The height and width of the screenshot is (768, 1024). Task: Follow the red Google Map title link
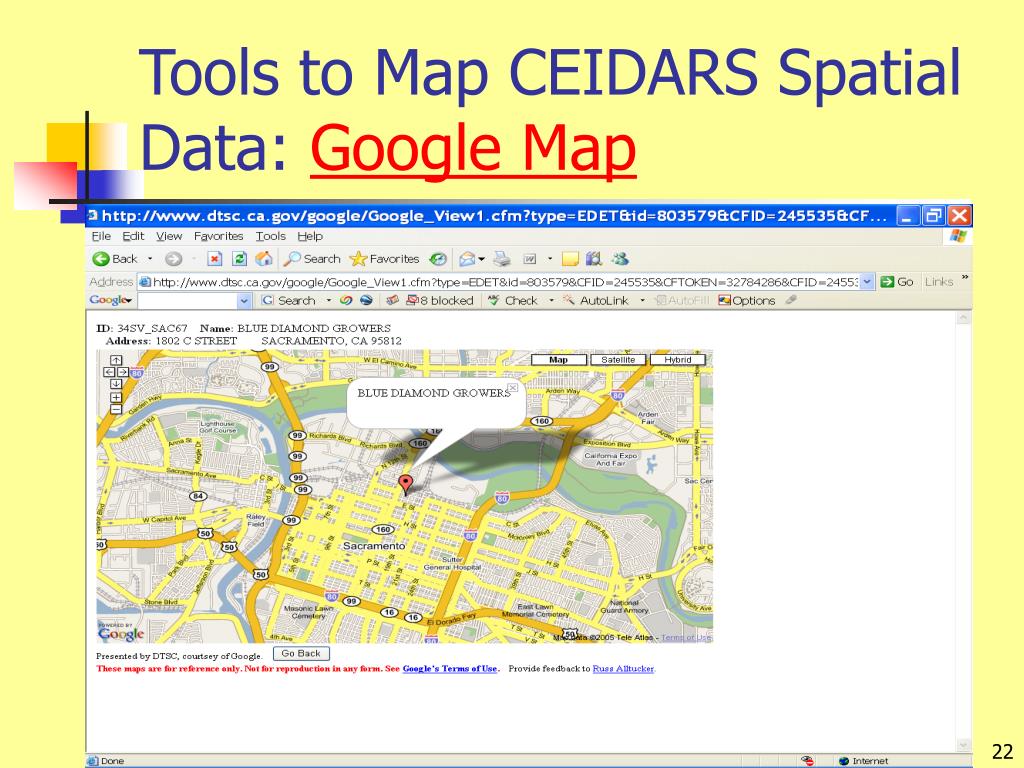473,148
